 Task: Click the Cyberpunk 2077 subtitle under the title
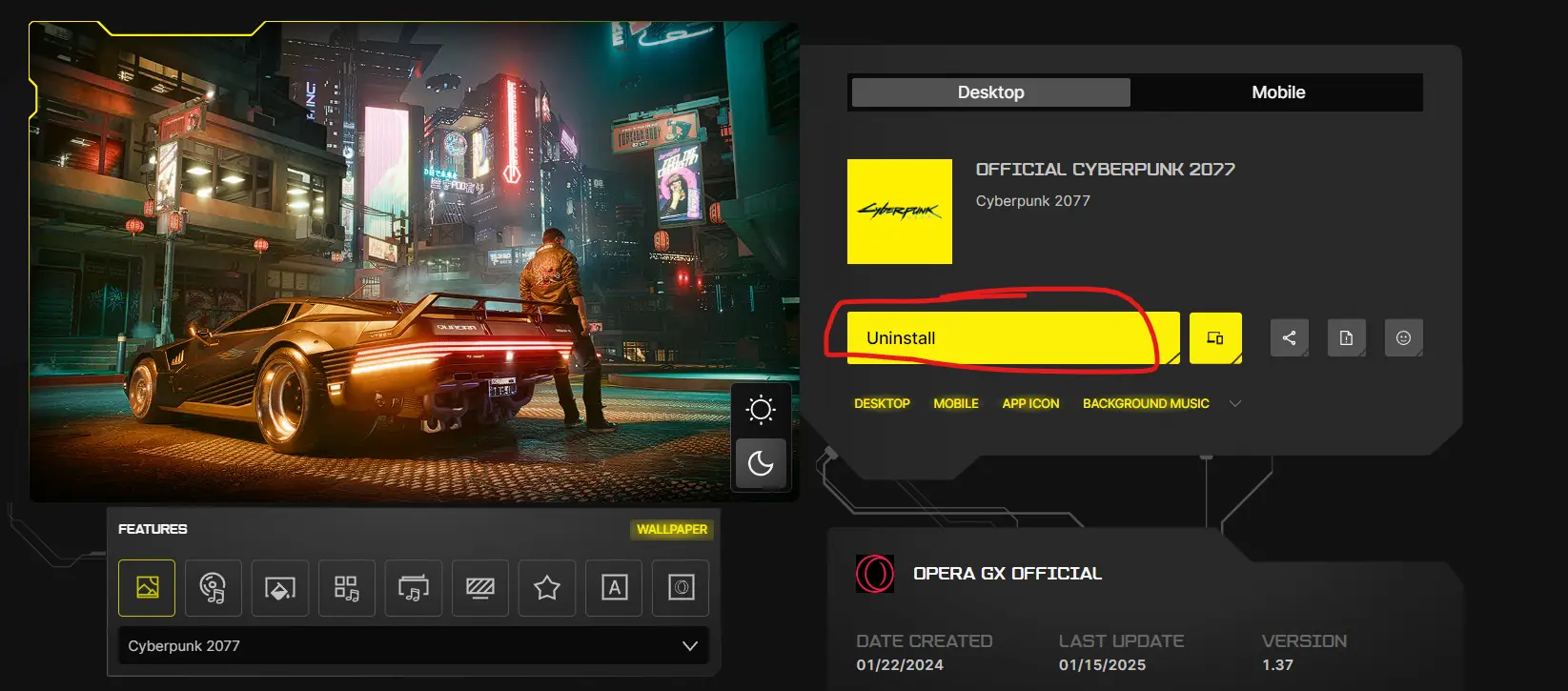[x=1032, y=201]
